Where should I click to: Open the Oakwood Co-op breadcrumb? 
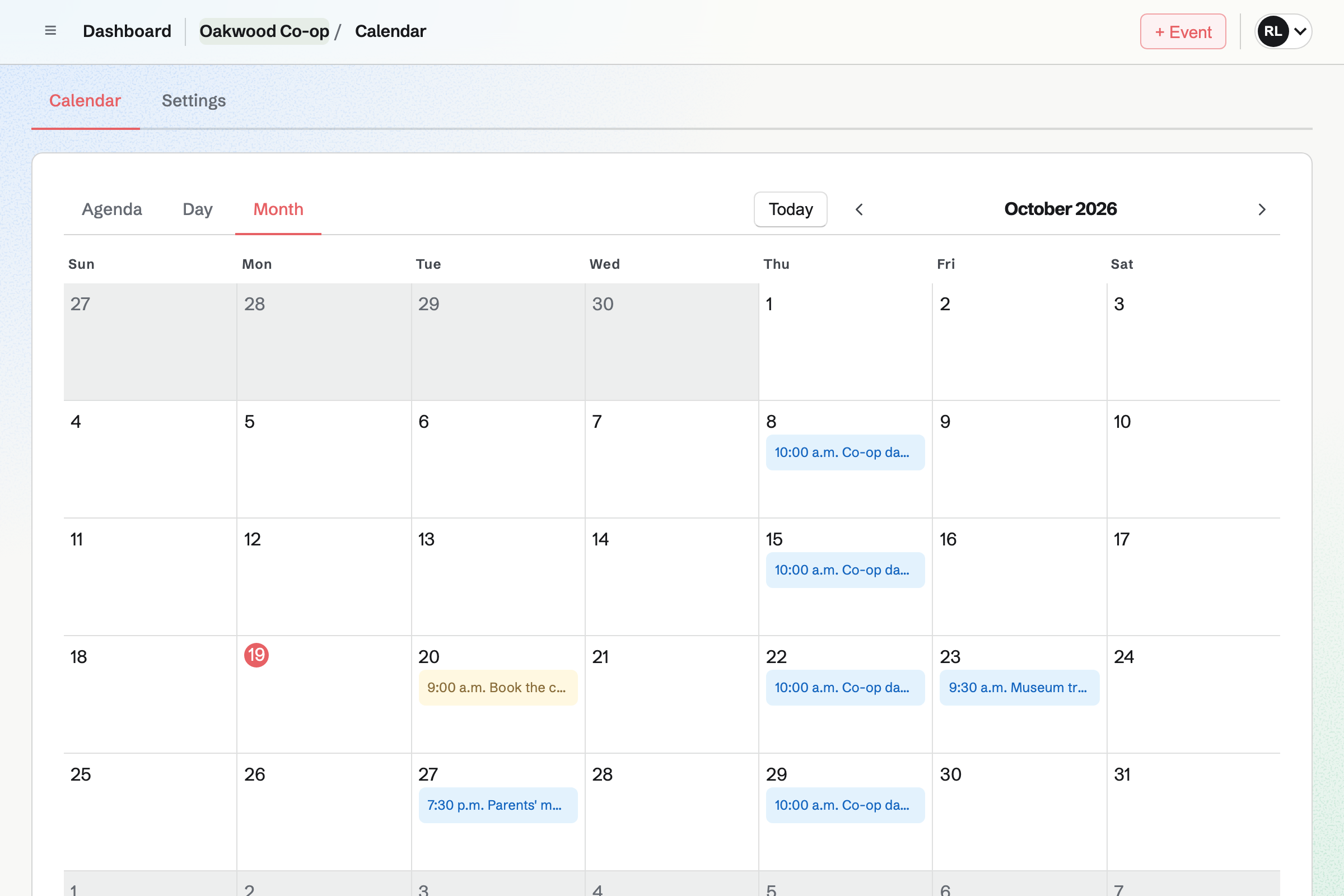point(264,31)
